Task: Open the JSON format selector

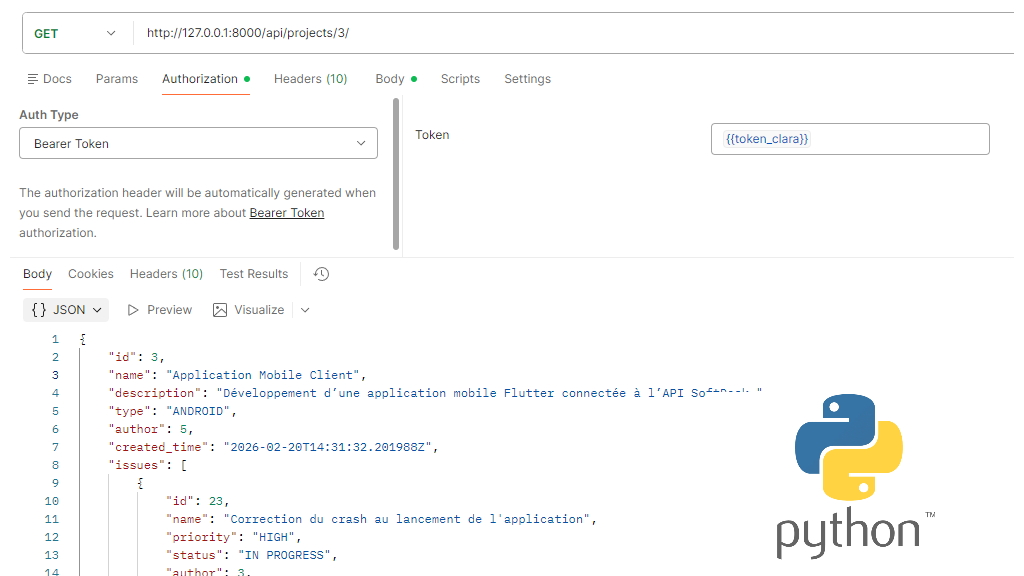Action: pos(66,310)
